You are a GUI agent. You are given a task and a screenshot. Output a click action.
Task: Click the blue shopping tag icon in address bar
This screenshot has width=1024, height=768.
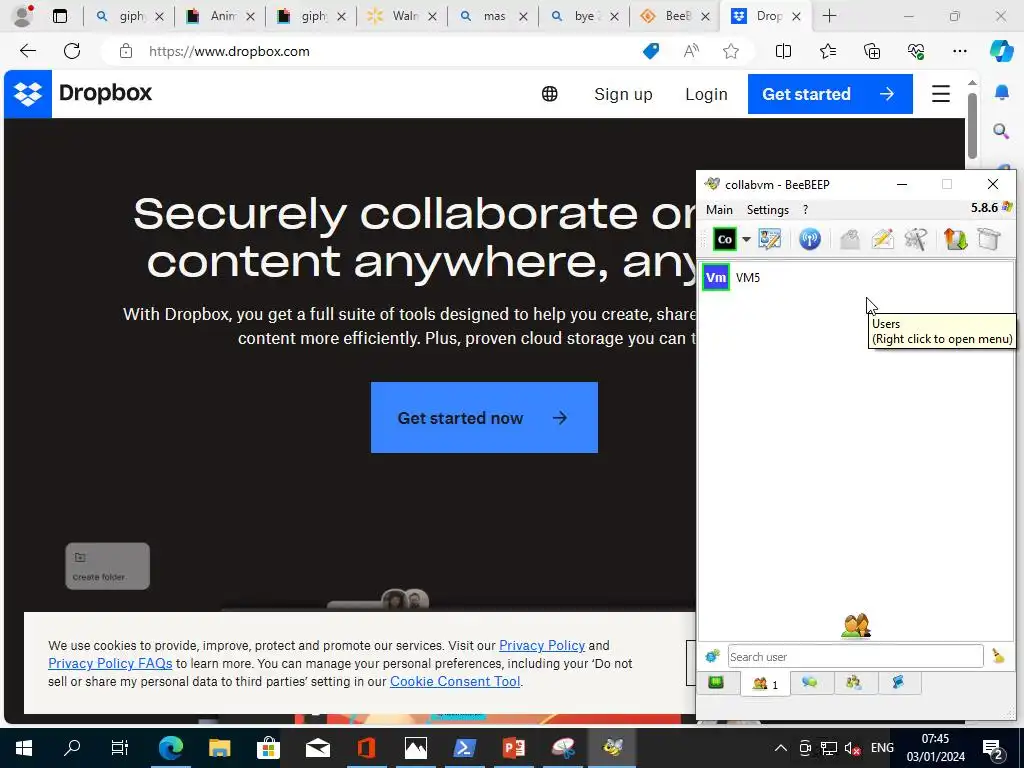(x=650, y=51)
